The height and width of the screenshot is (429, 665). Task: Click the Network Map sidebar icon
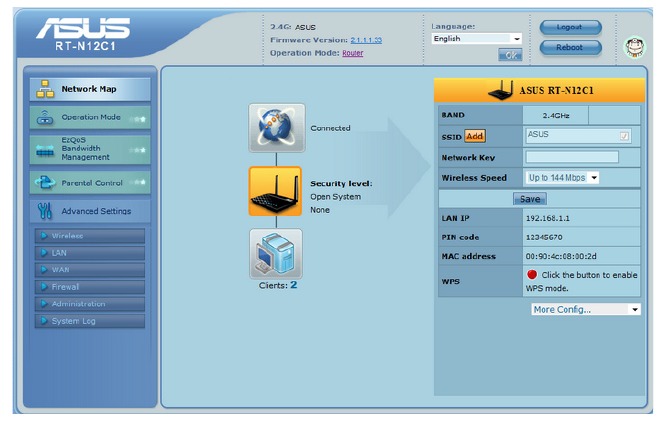pos(45,89)
